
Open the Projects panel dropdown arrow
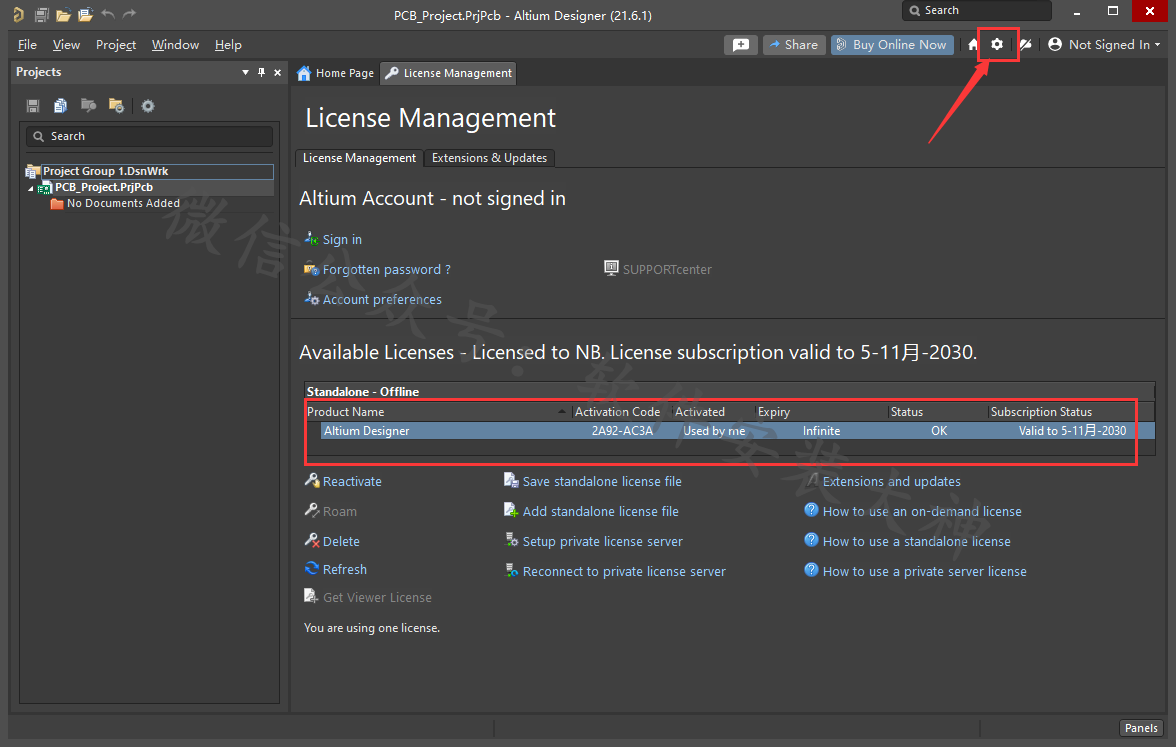pyautogui.click(x=245, y=72)
